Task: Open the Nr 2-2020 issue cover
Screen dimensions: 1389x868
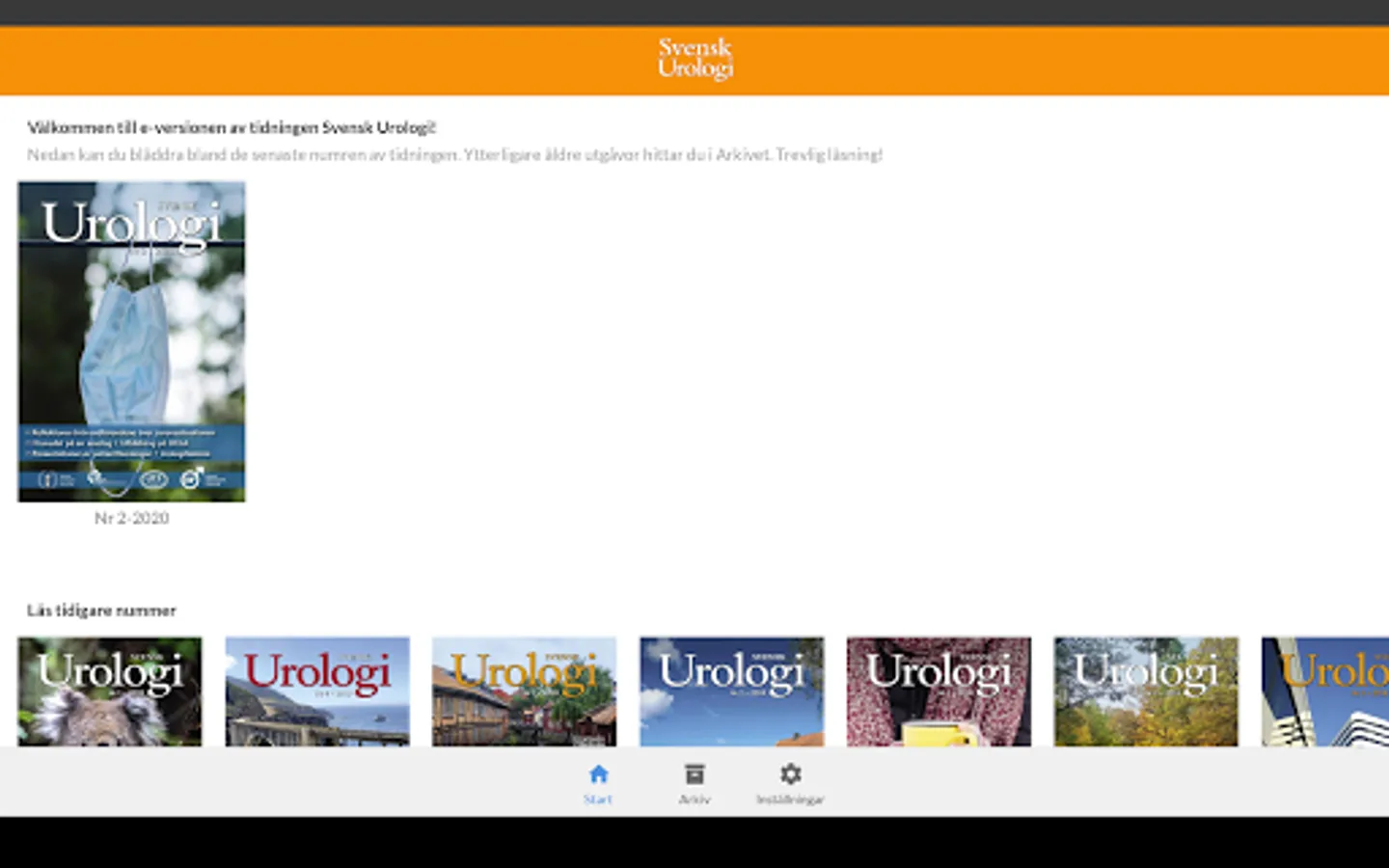Action: [131, 341]
